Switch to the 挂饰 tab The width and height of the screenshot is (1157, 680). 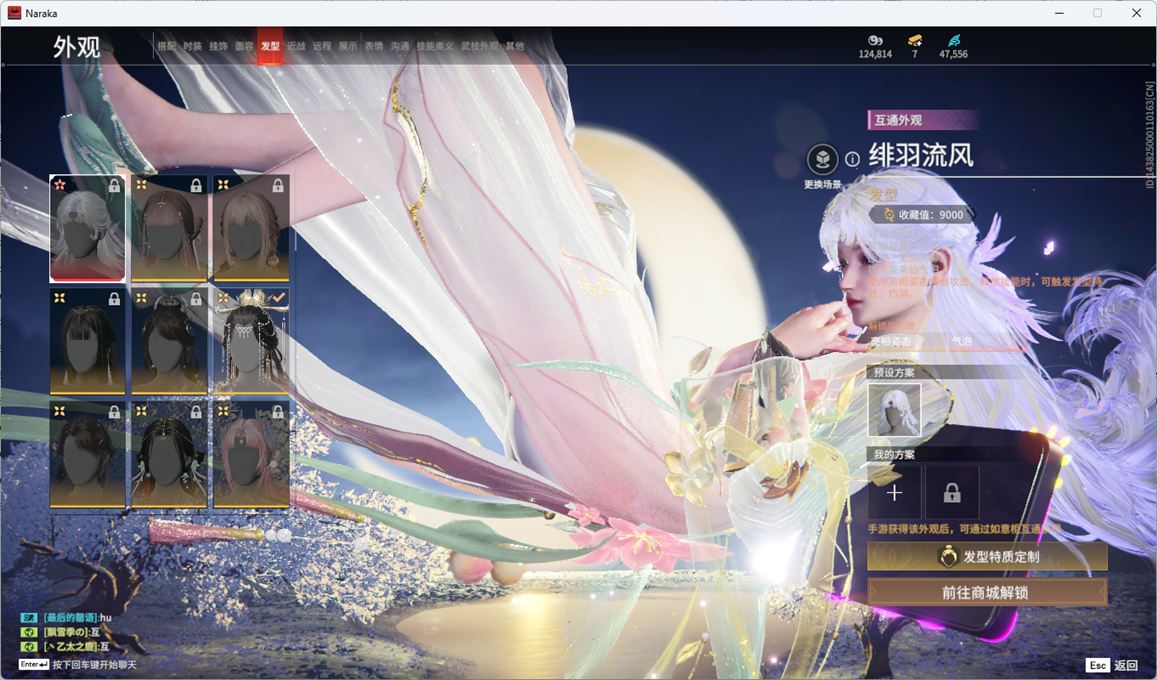click(218, 46)
